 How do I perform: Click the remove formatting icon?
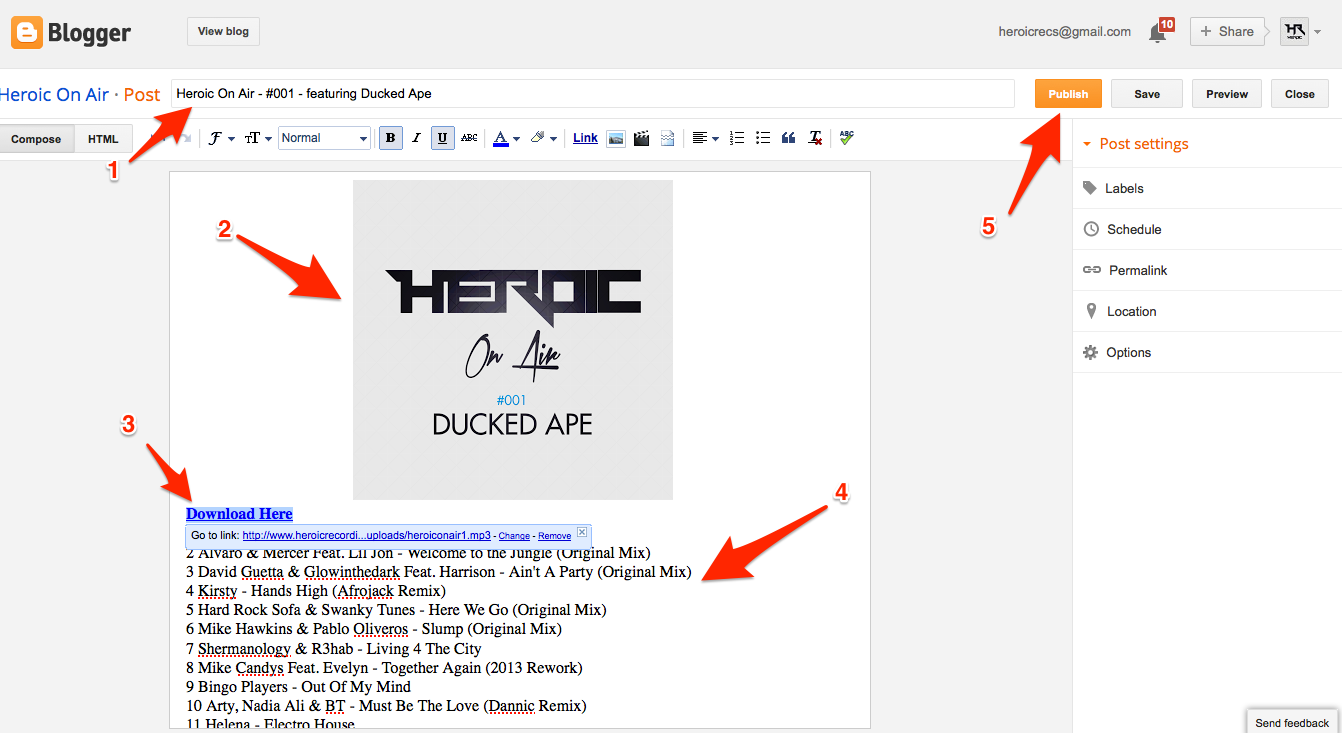(816, 138)
